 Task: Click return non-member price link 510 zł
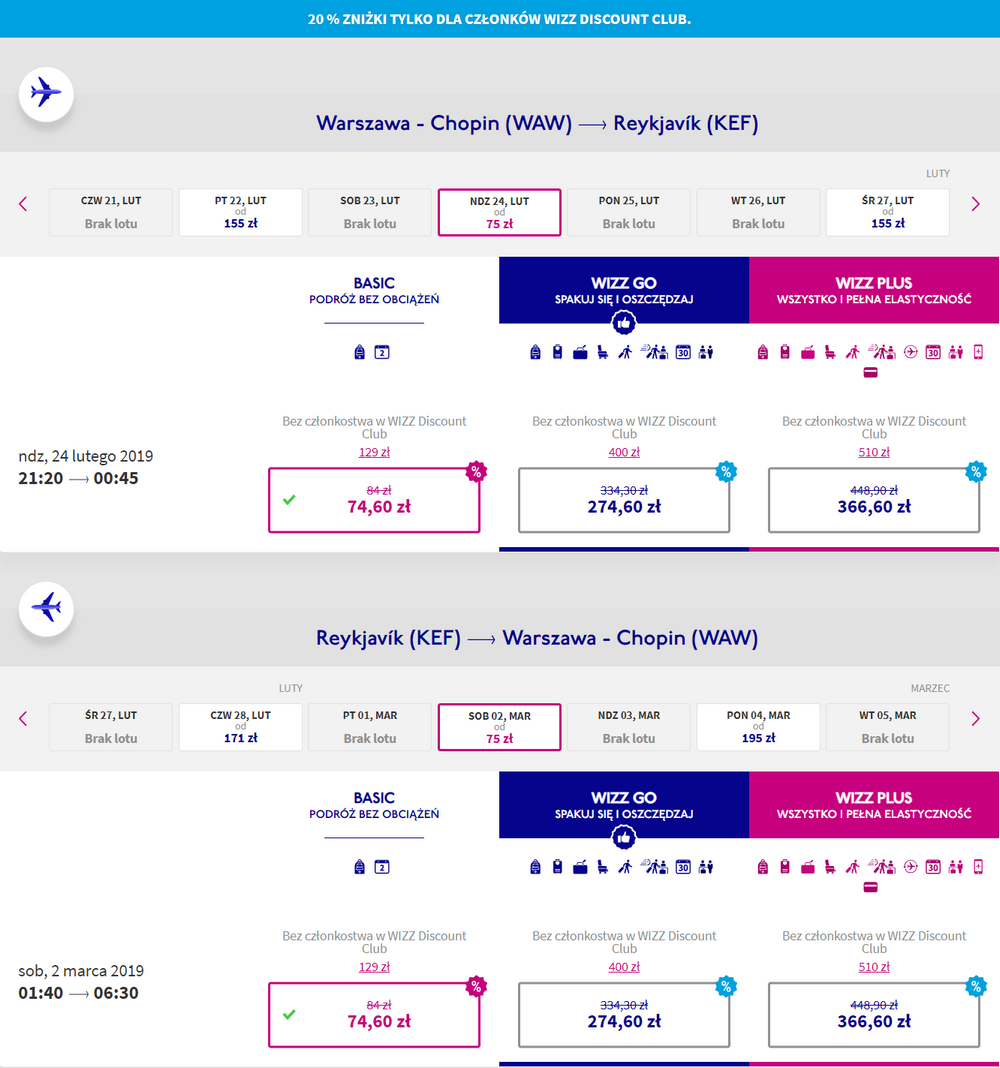pos(874,967)
